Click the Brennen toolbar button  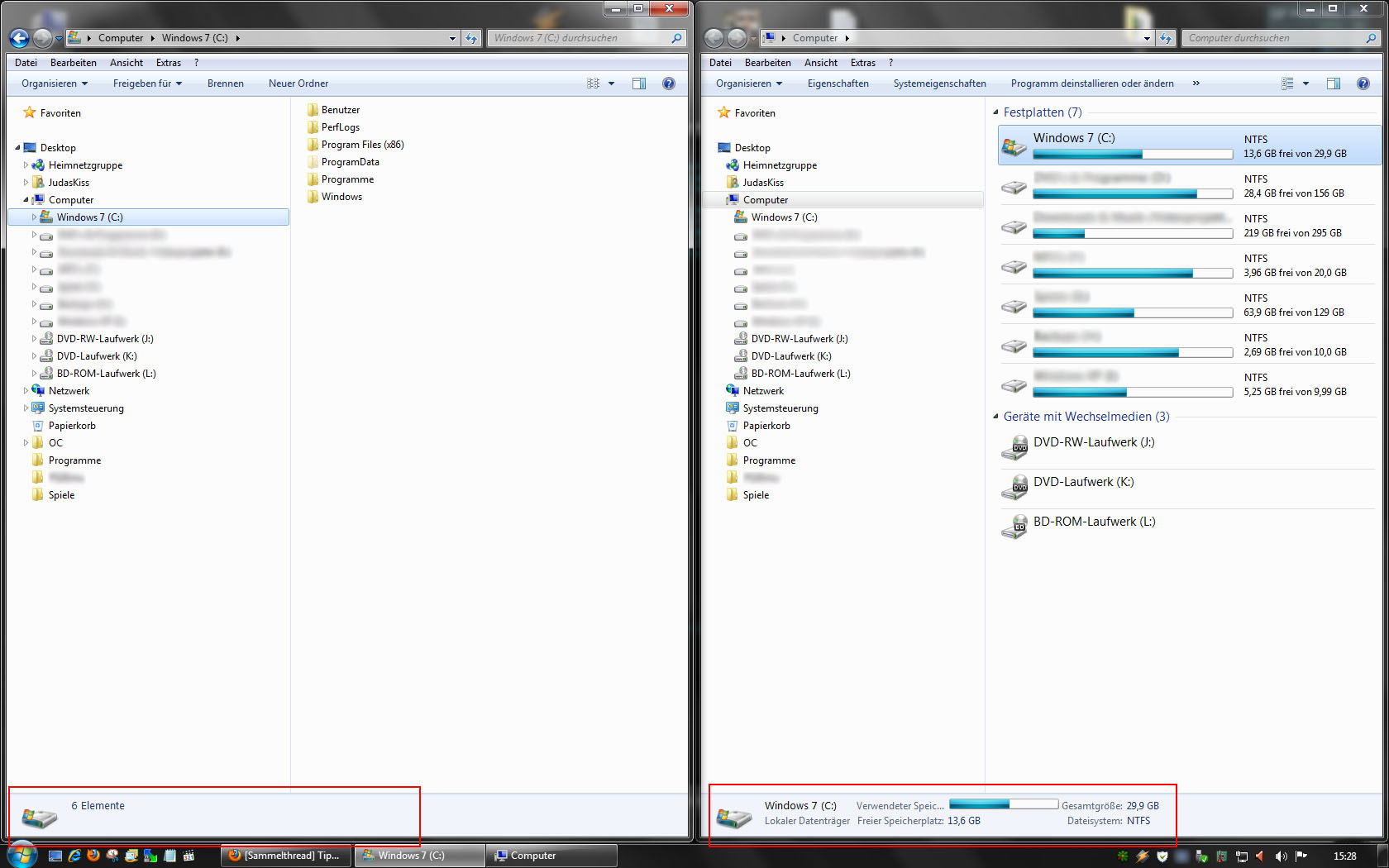tap(226, 83)
